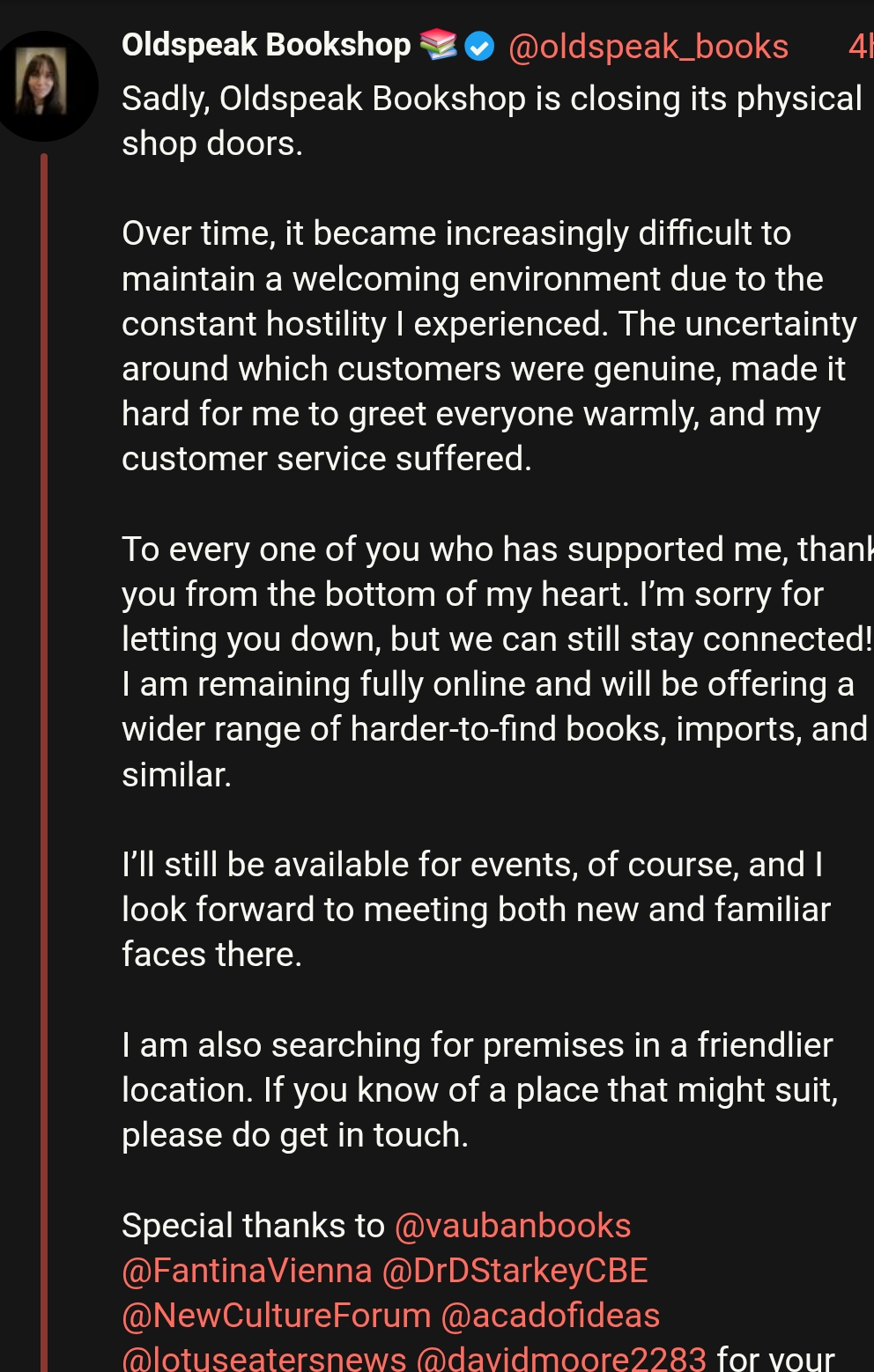
Task: Open the Oldspeak Bookshop profile picture
Action: [x=42, y=86]
